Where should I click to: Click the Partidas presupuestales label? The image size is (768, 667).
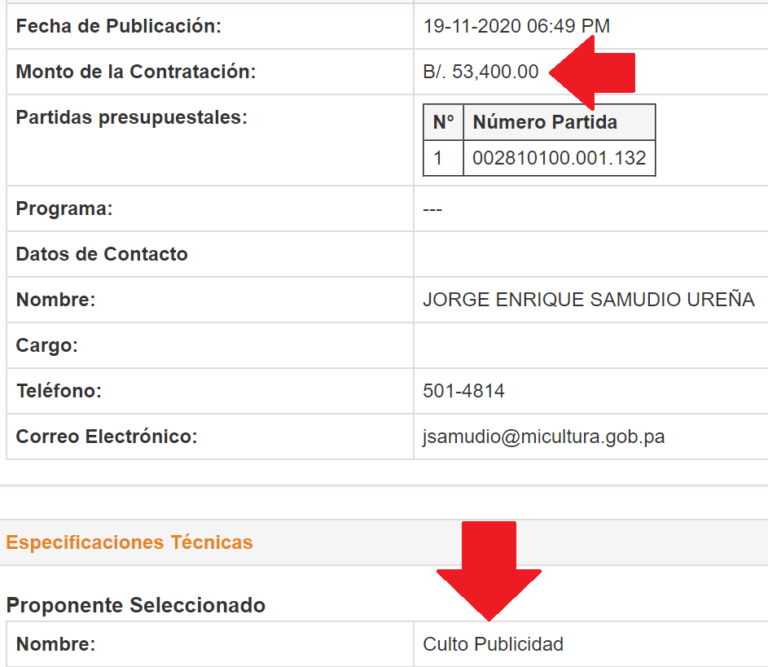tap(132, 118)
